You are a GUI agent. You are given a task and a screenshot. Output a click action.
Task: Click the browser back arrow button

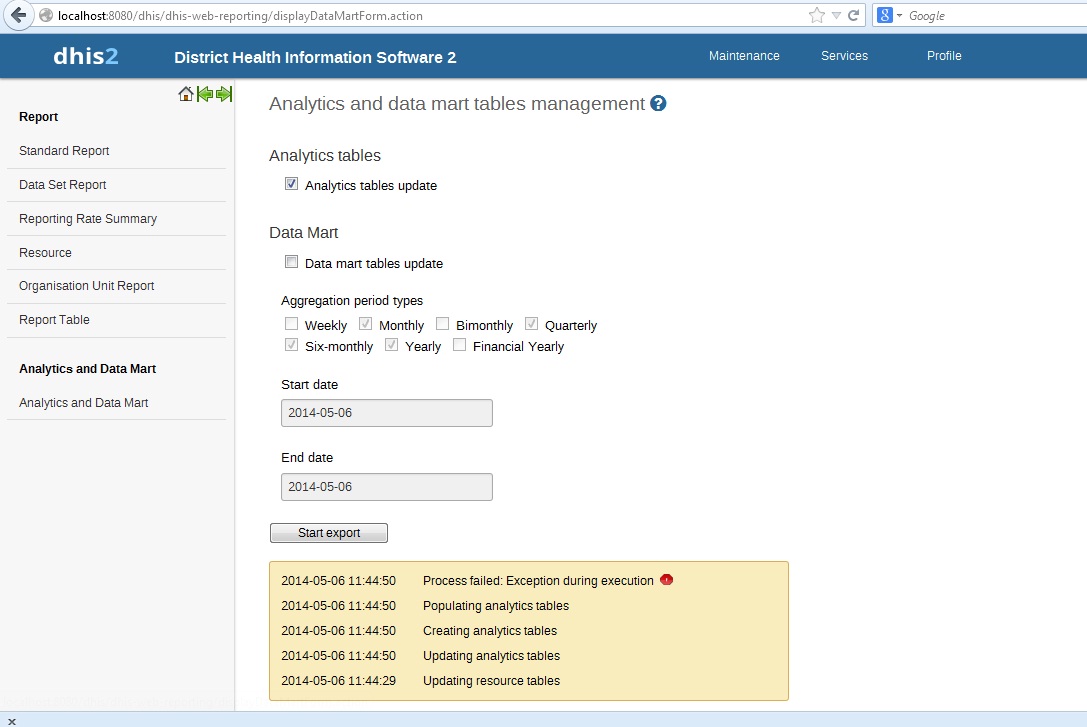18,15
